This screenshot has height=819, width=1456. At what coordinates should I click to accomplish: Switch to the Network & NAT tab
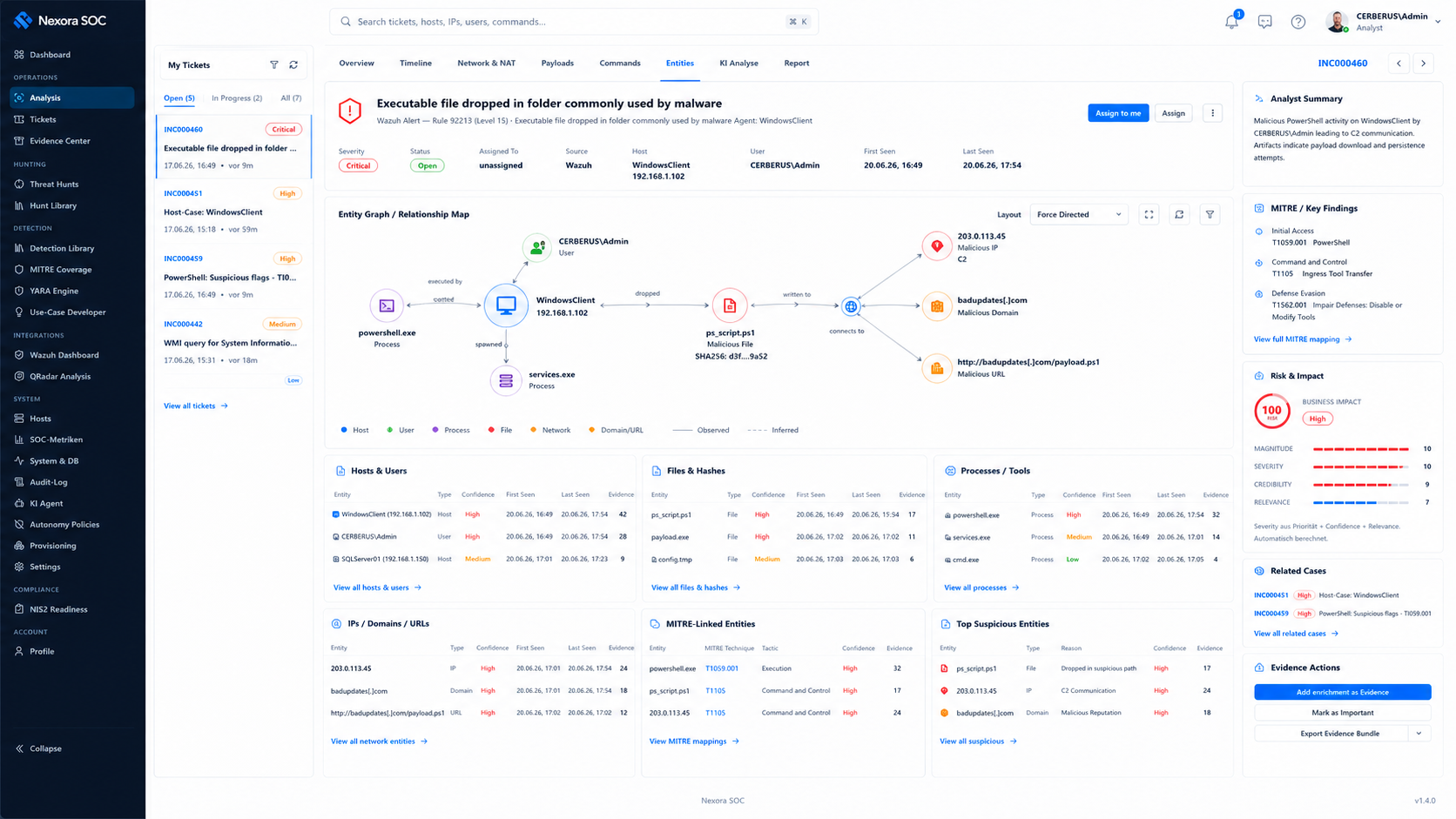point(486,64)
